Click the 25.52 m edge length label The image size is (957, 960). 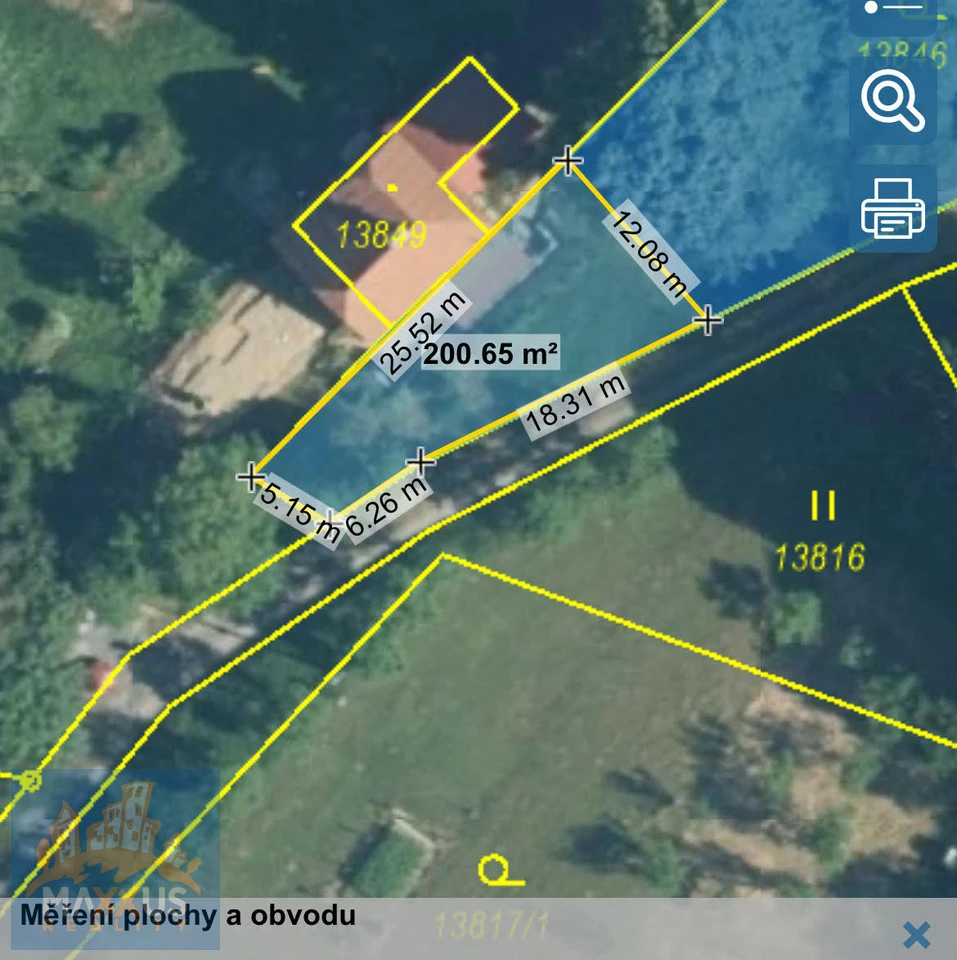(423, 334)
